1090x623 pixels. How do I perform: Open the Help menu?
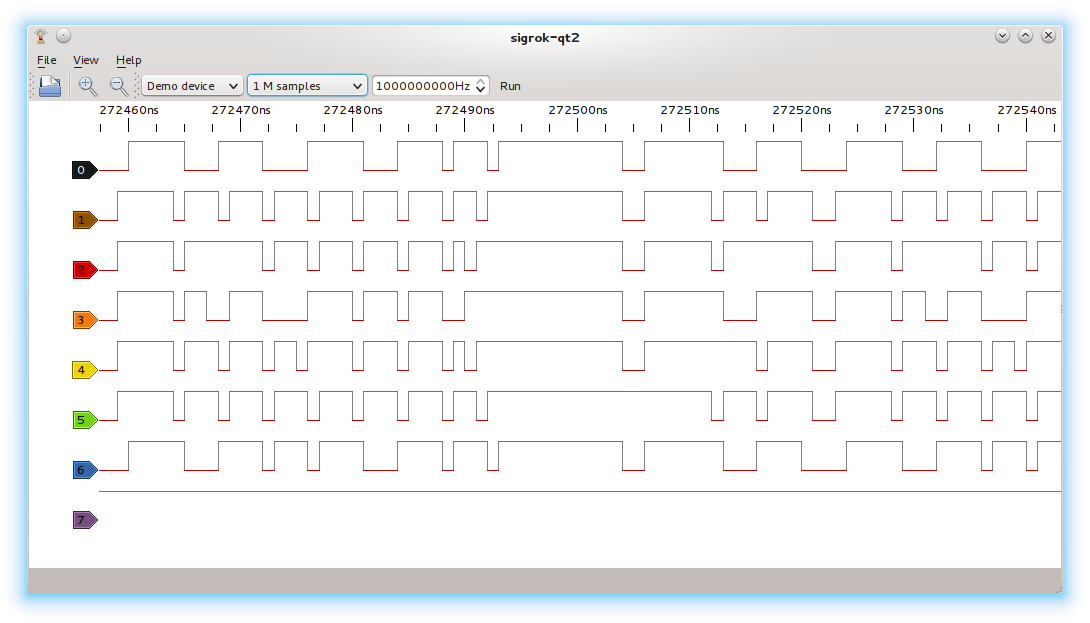(129, 60)
